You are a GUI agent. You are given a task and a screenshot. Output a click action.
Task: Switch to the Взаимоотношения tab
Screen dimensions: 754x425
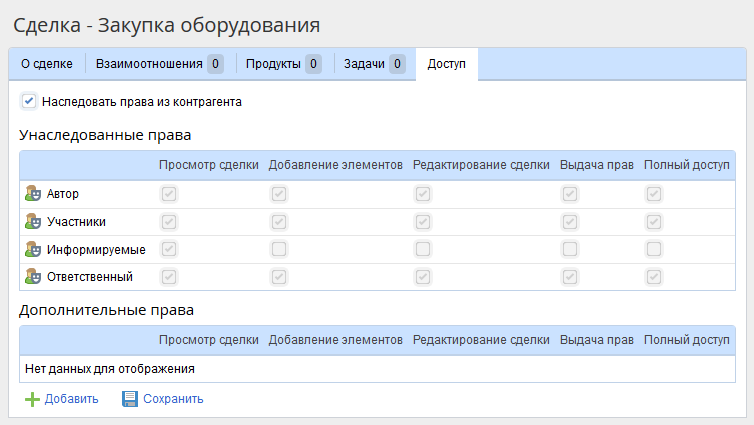(x=159, y=64)
